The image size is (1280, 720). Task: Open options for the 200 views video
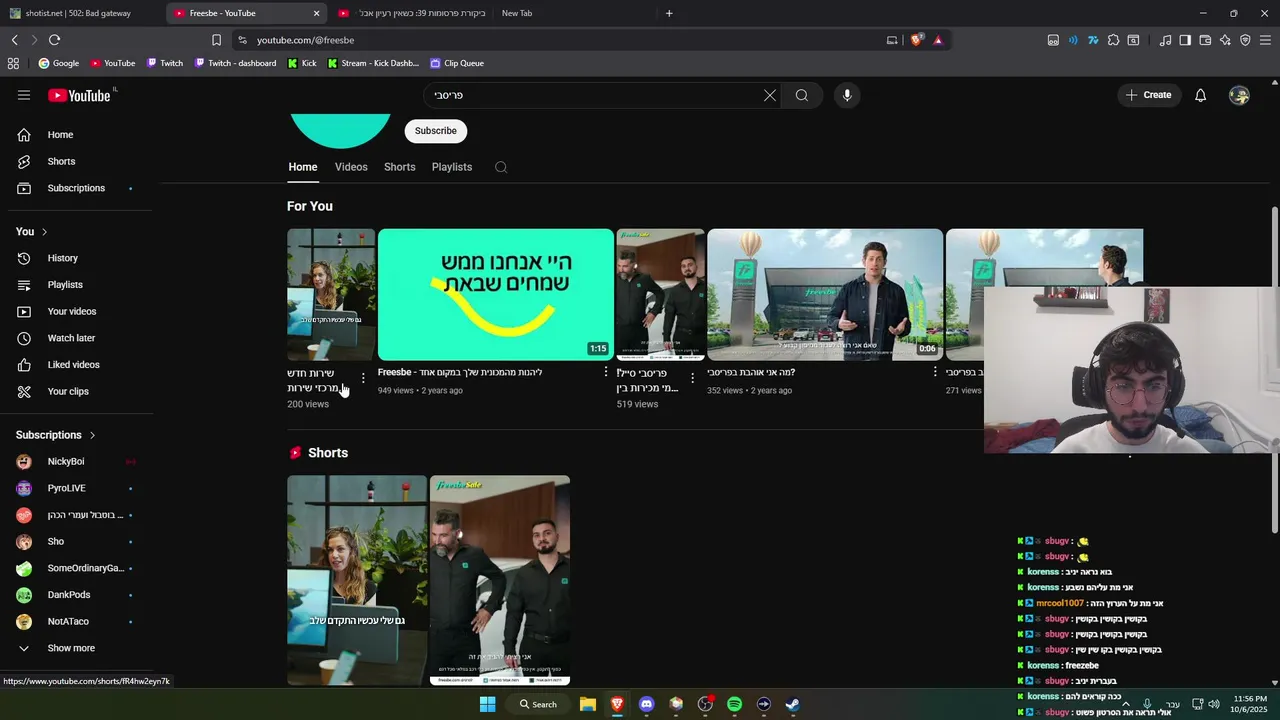coord(363,378)
